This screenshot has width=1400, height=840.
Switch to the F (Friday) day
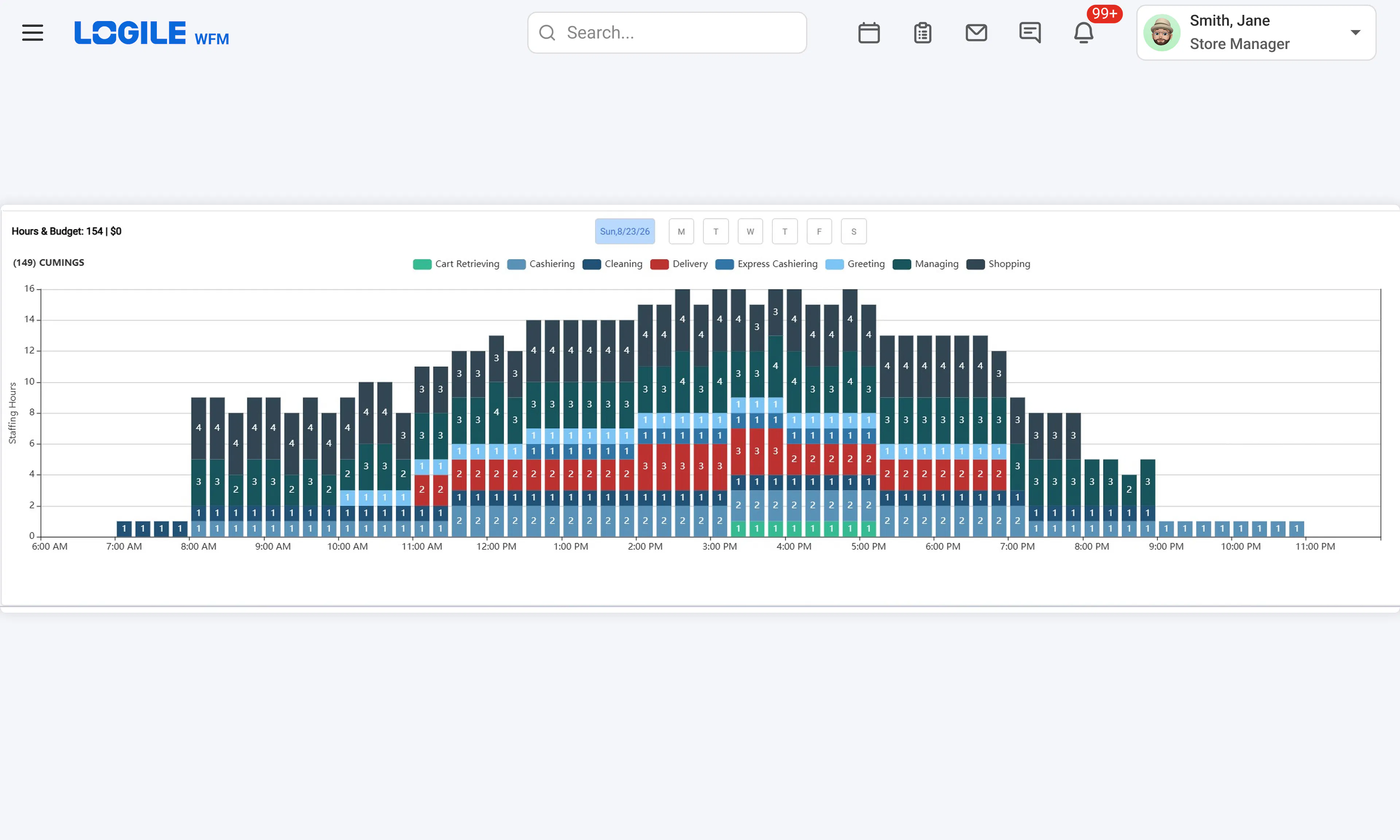coord(819,232)
